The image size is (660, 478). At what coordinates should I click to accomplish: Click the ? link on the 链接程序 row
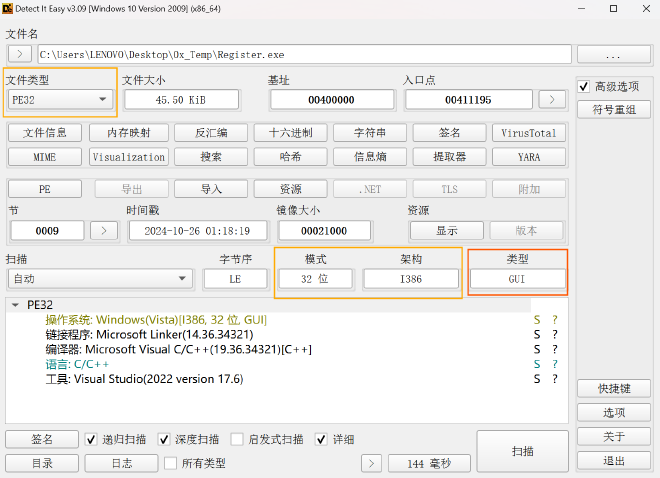coord(555,335)
